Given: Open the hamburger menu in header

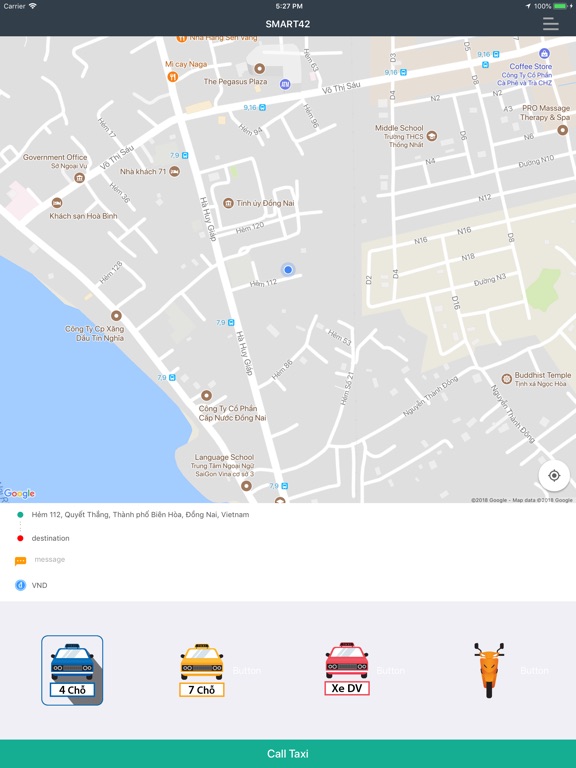Looking at the screenshot, I should 551,24.
